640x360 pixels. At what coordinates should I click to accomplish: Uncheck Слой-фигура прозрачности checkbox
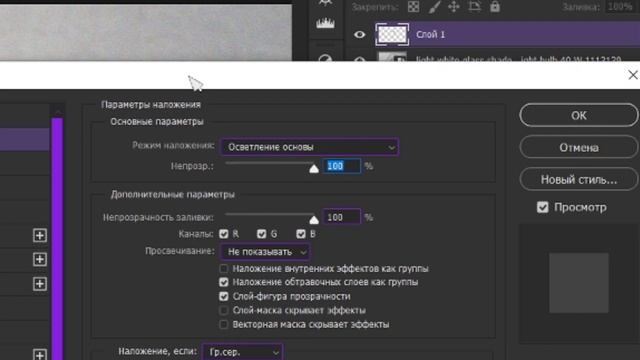pyautogui.click(x=224, y=296)
